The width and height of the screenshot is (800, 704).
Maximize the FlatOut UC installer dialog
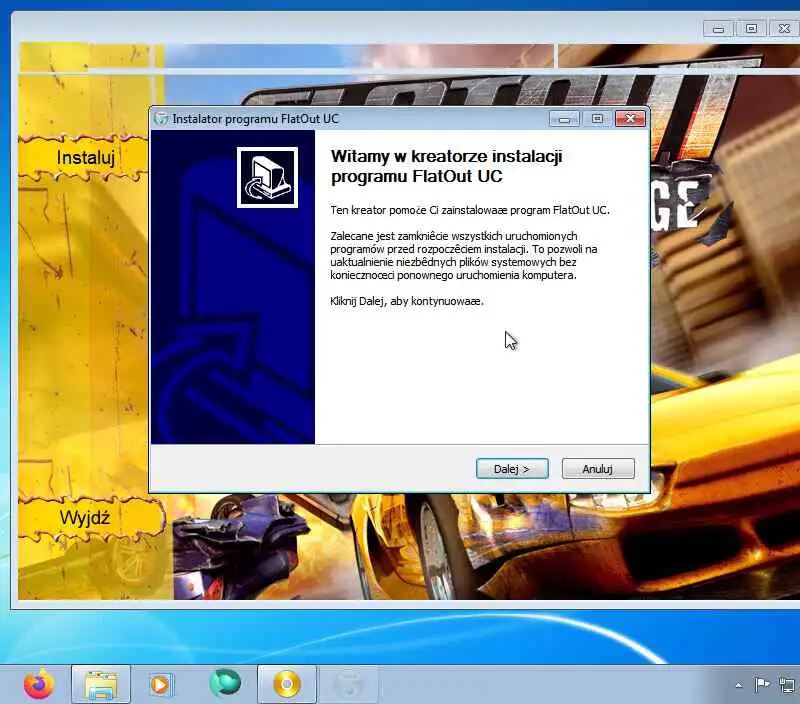(x=597, y=118)
